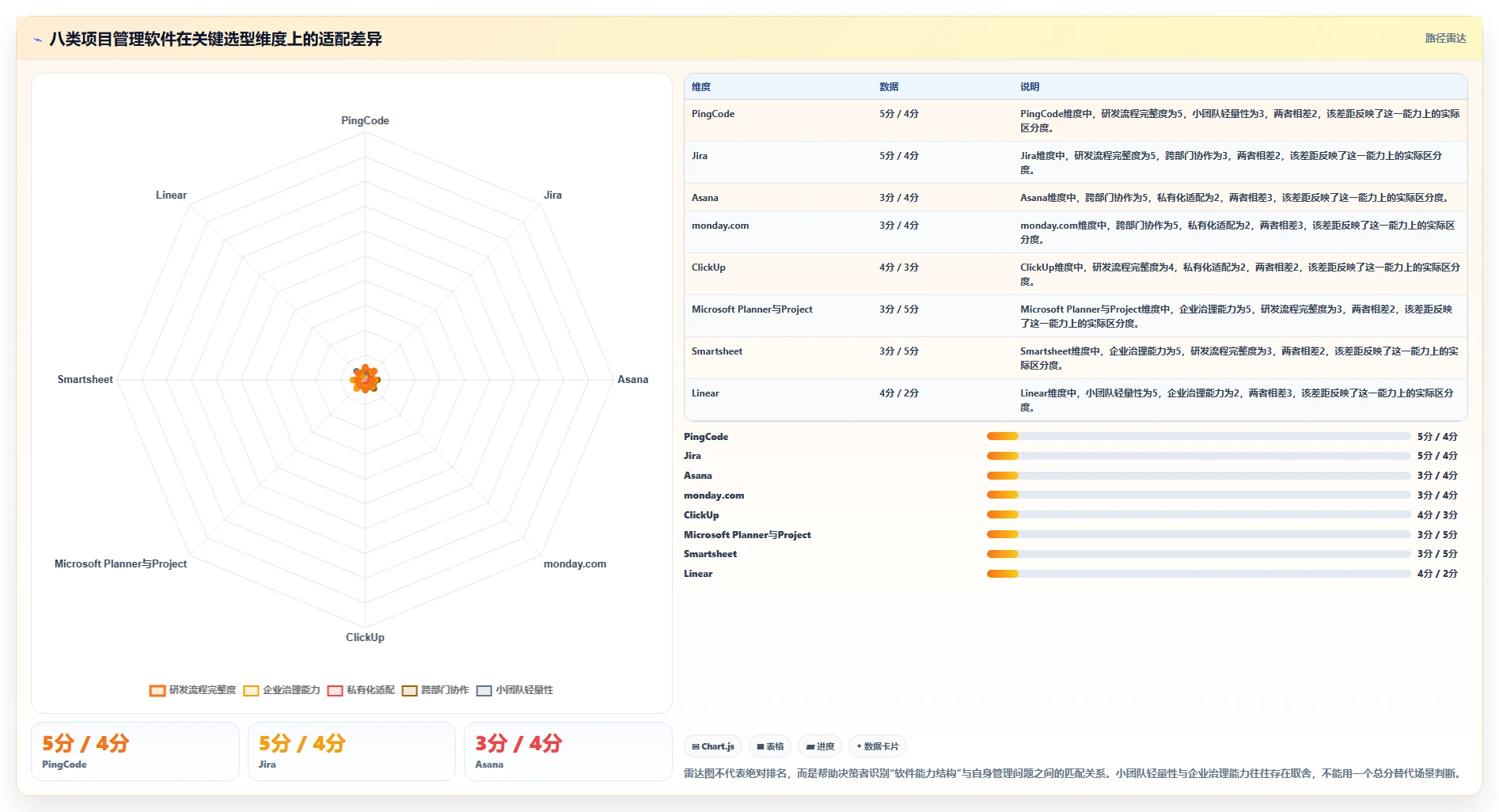Screen dimensions: 1499x812
Task: Click the Linear axis label on the radar chart
Action: click(171, 195)
